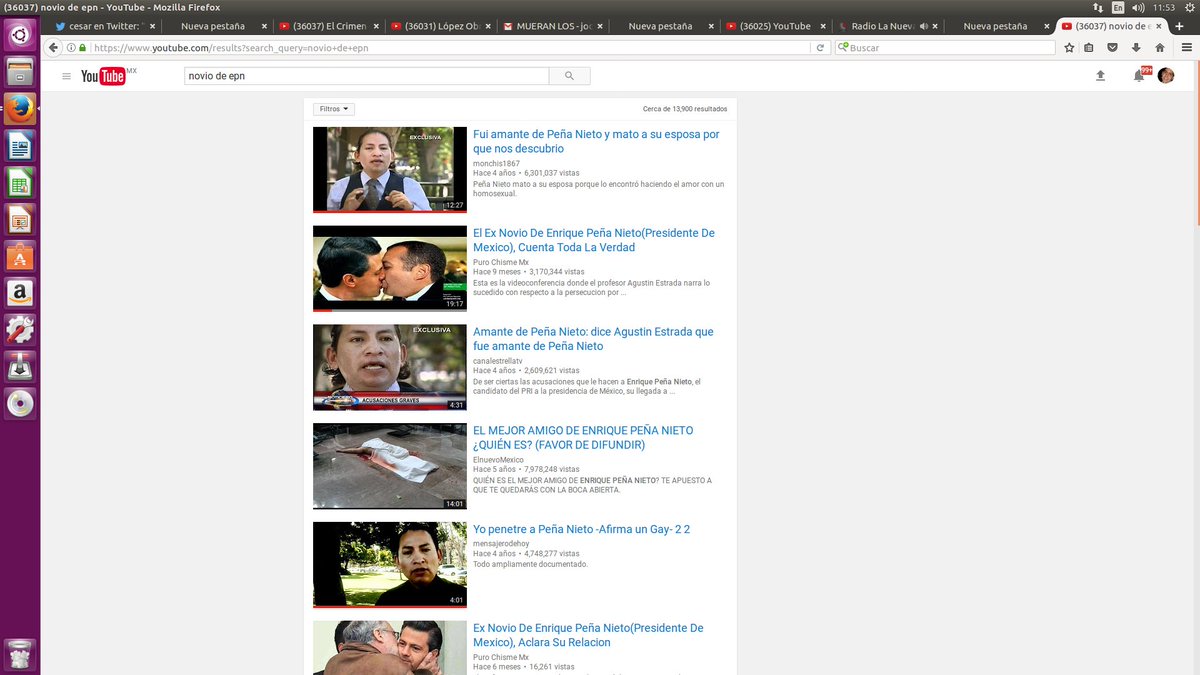
Task: Open 'Amante de Peña Nieto: dice Agustin Estrada' title
Action: [593, 339]
